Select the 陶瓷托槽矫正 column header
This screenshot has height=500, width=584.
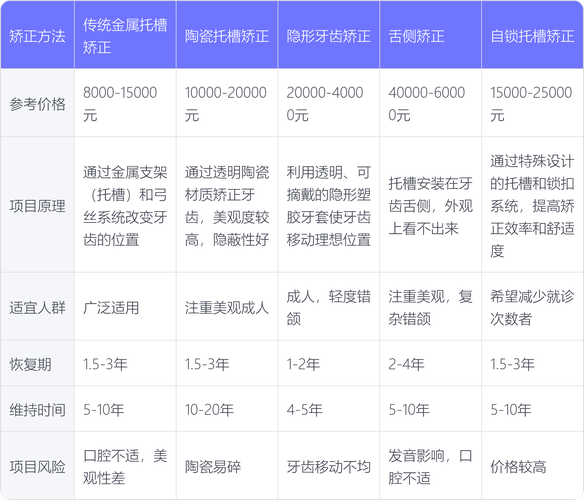[227, 36]
